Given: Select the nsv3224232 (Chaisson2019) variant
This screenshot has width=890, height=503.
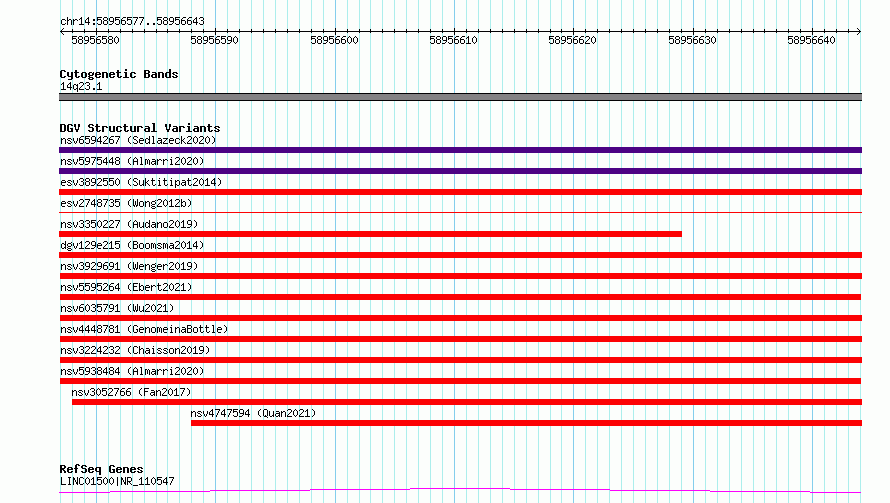Looking at the screenshot, I should pos(135,350).
